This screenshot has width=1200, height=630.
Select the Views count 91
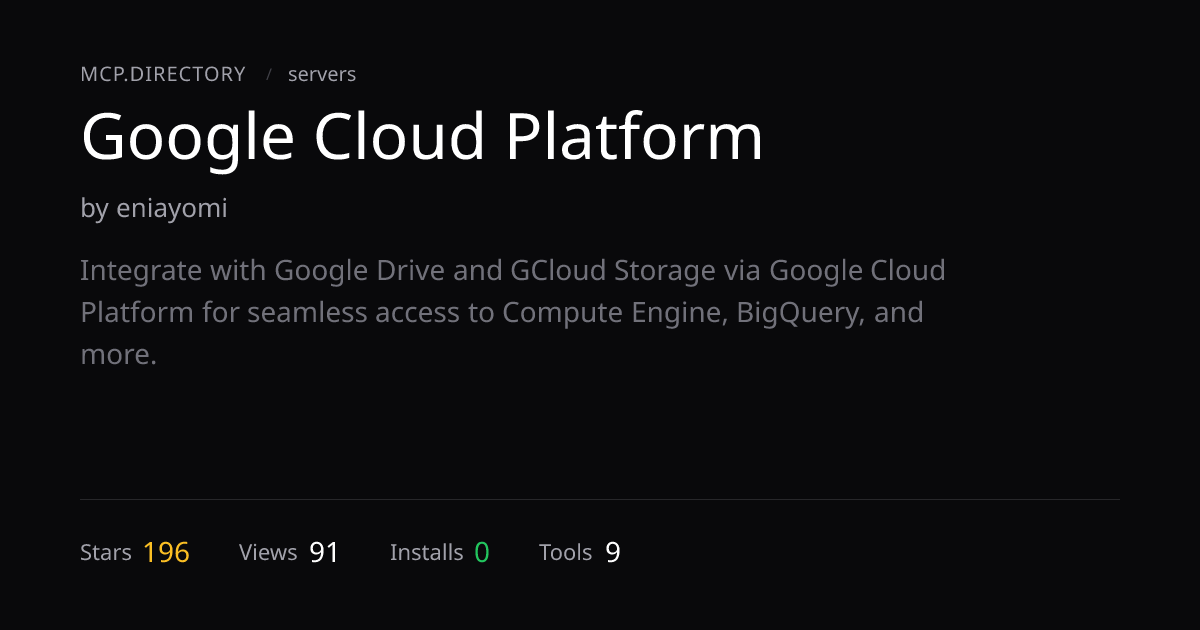pos(324,553)
